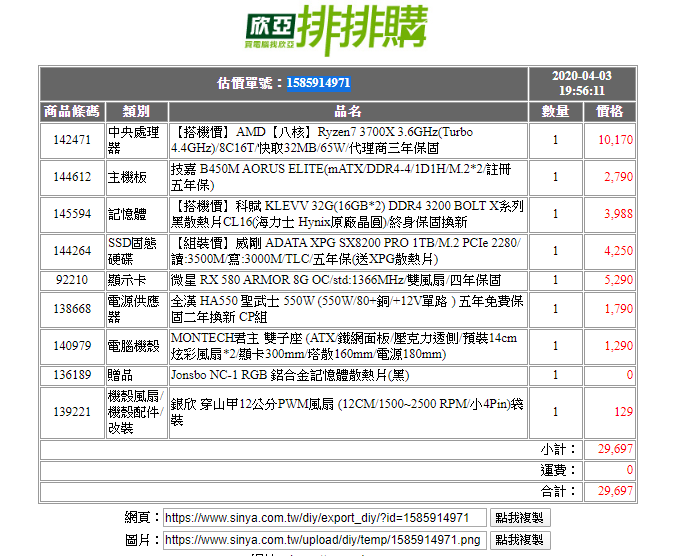Click the 圖片 URL input field

click(325, 540)
